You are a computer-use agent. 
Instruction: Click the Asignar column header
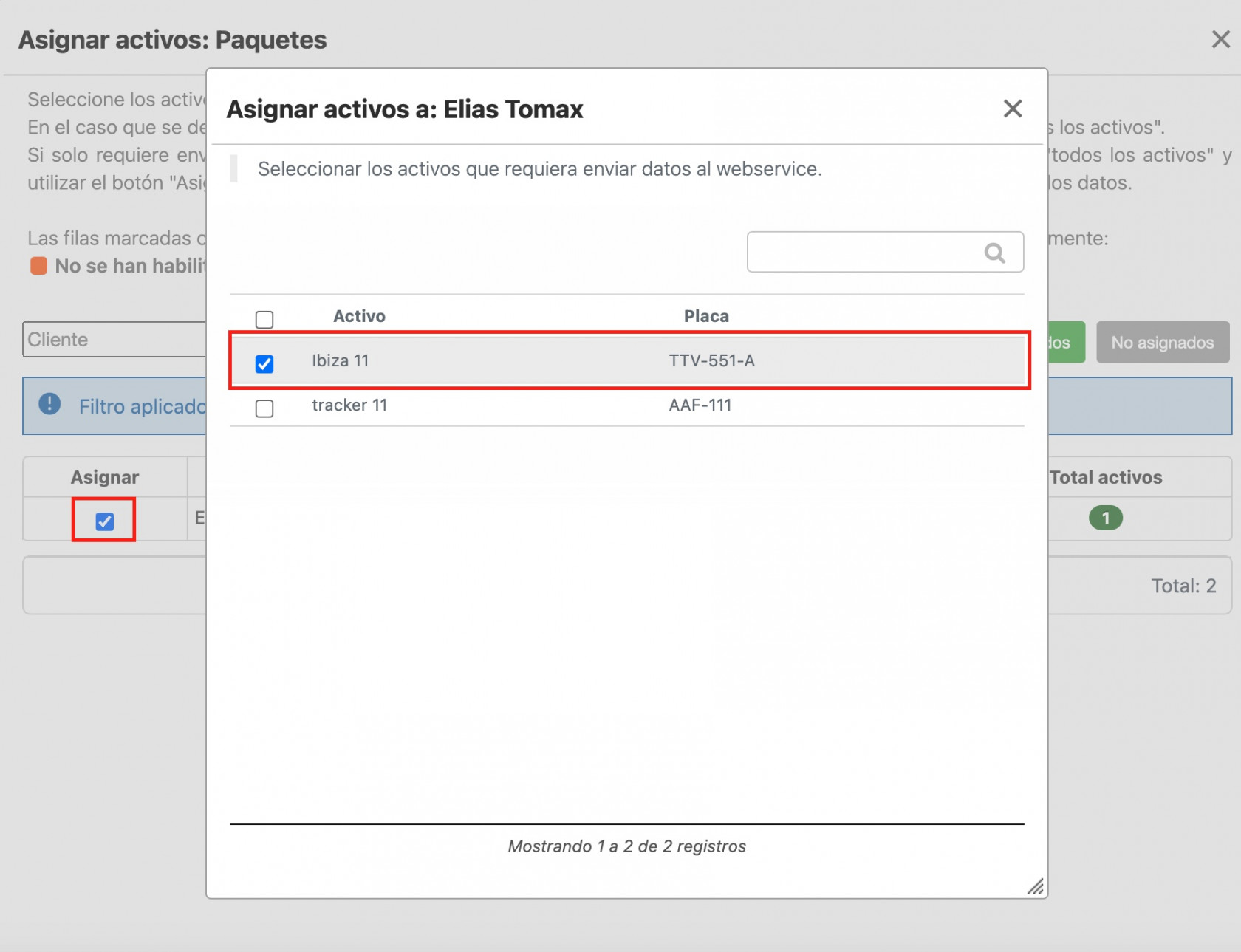(105, 477)
